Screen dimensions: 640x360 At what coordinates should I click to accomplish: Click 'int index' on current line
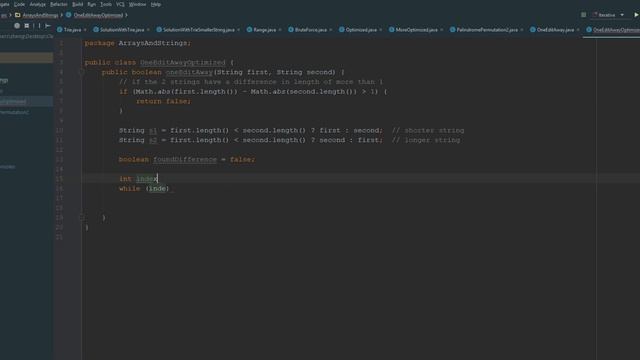click(138, 179)
